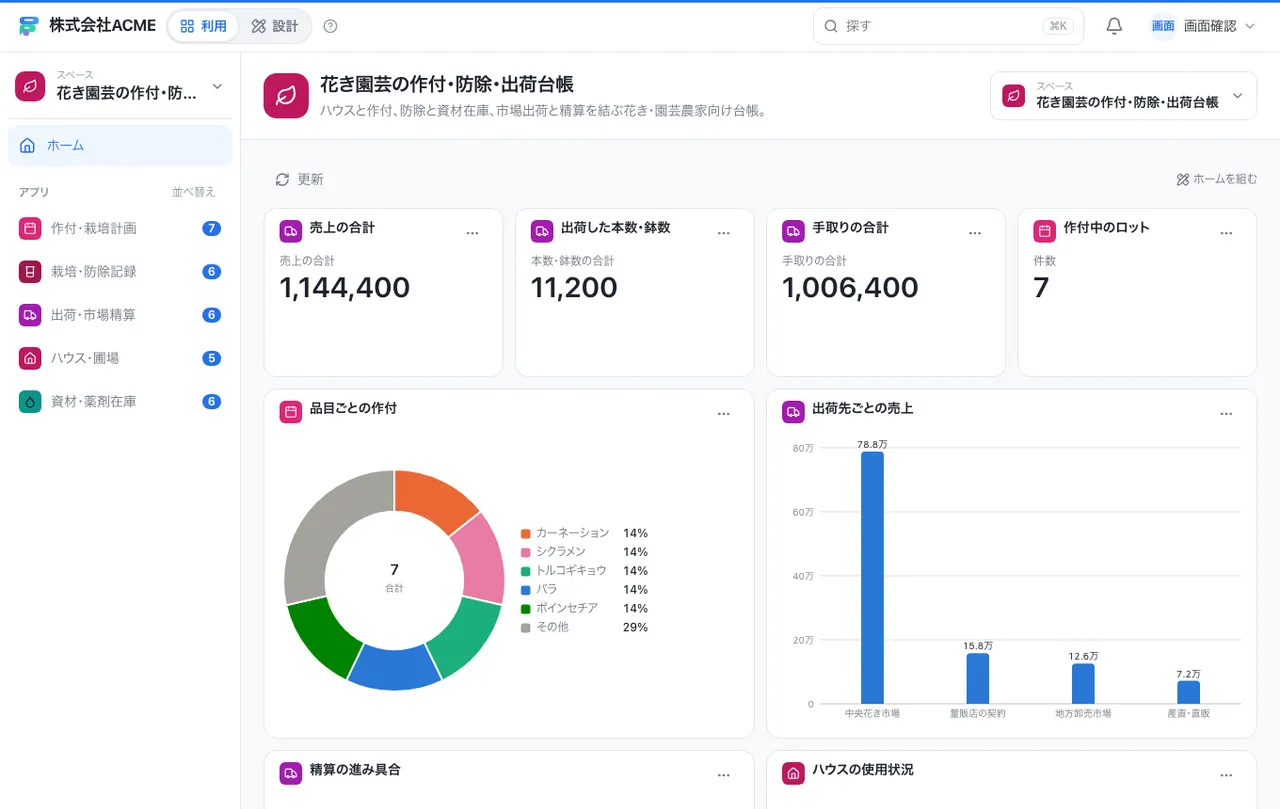Click the 量販店の契約 bar in the chart
The image size is (1280, 809).
(978, 679)
